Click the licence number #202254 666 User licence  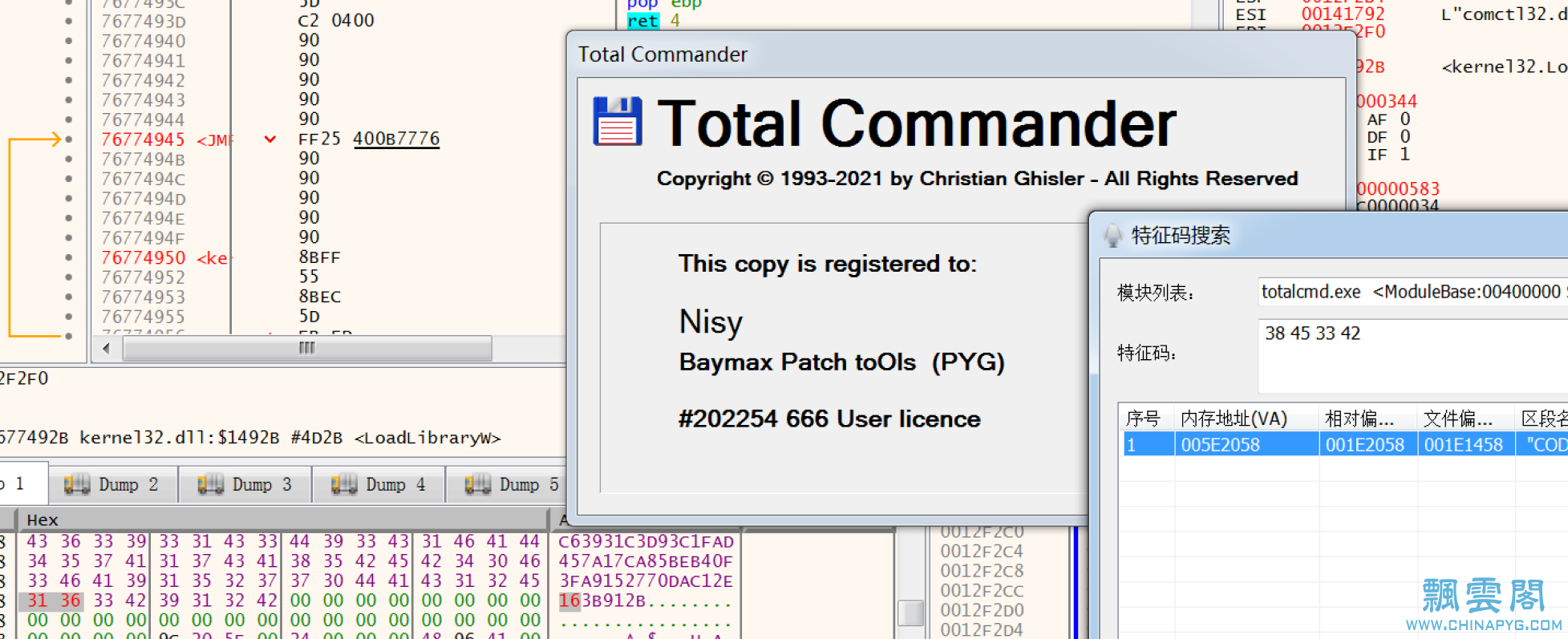(829, 419)
